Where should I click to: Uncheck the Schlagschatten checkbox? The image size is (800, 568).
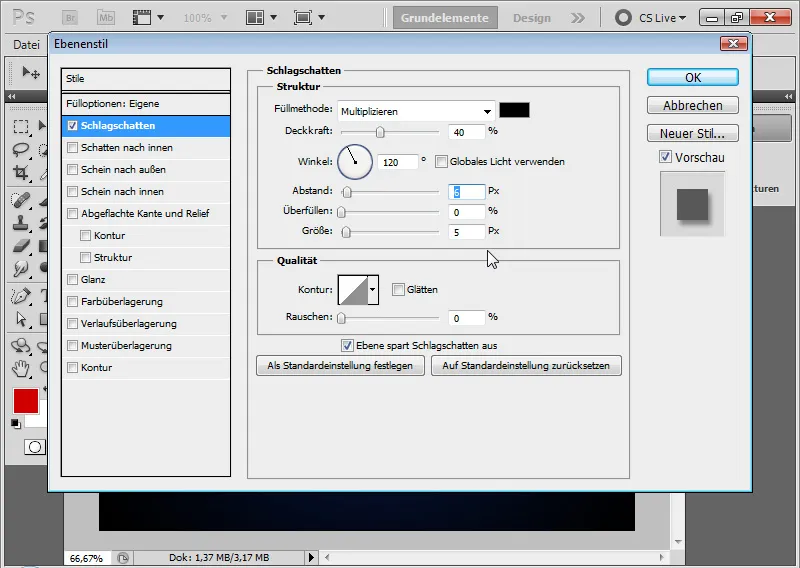(72, 126)
